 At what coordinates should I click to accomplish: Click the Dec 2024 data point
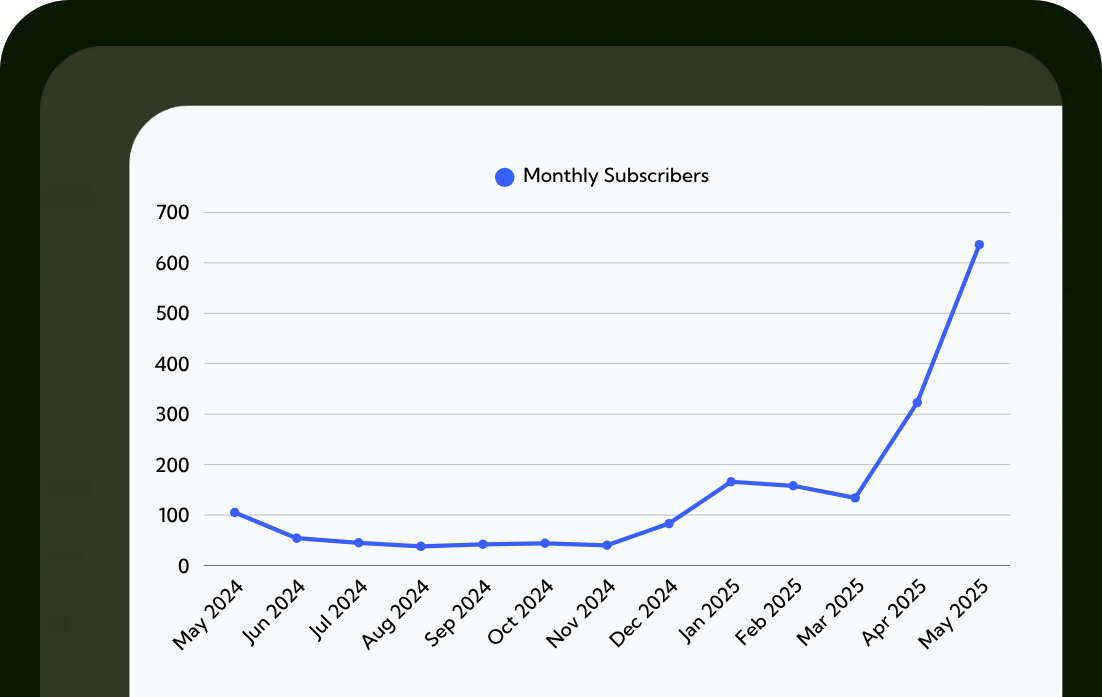669,524
